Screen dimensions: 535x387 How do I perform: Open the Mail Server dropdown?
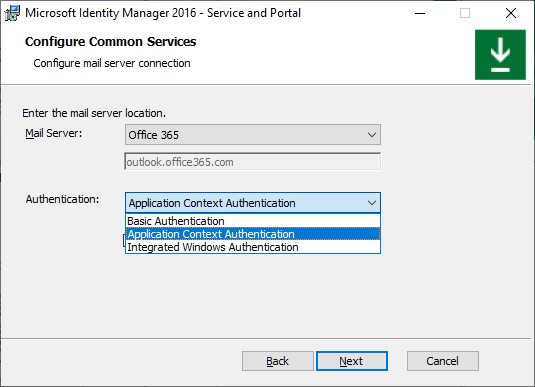click(253, 135)
